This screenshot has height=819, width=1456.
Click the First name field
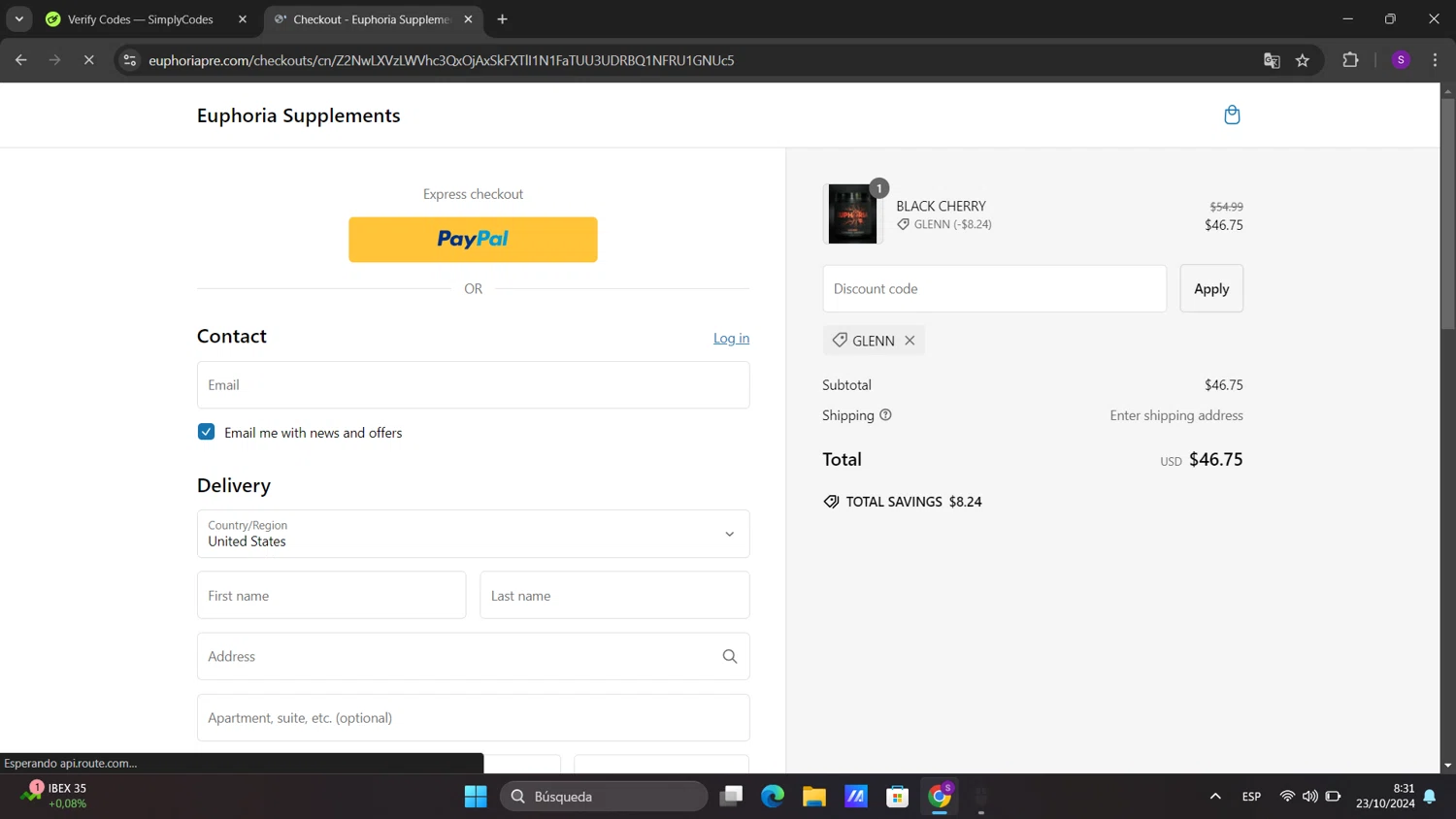click(332, 596)
